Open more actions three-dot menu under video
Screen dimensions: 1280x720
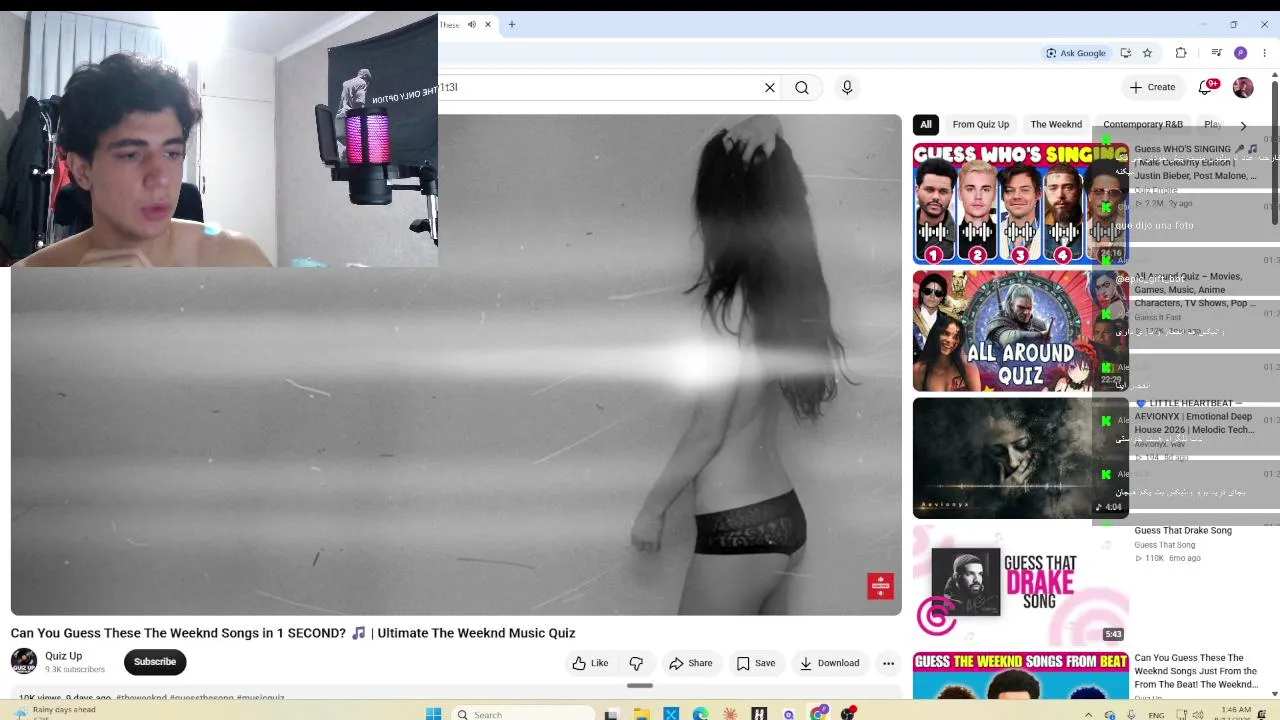point(888,663)
